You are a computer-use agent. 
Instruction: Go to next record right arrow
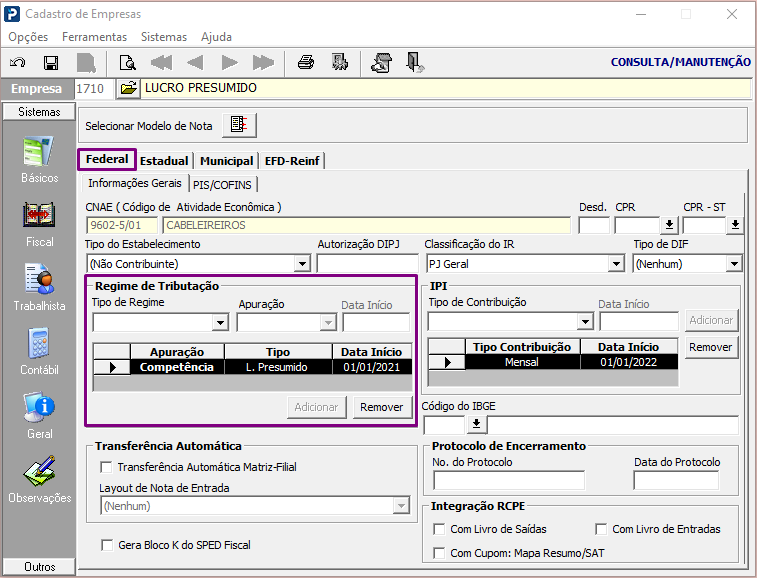tap(229, 63)
